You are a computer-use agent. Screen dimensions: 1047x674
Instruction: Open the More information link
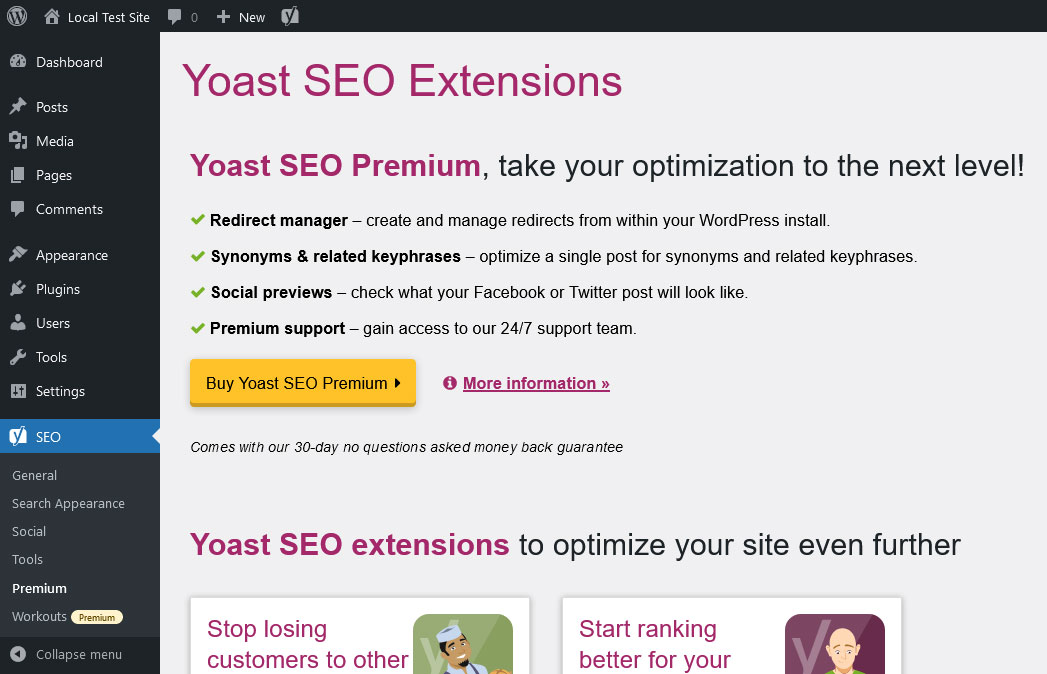535,383
